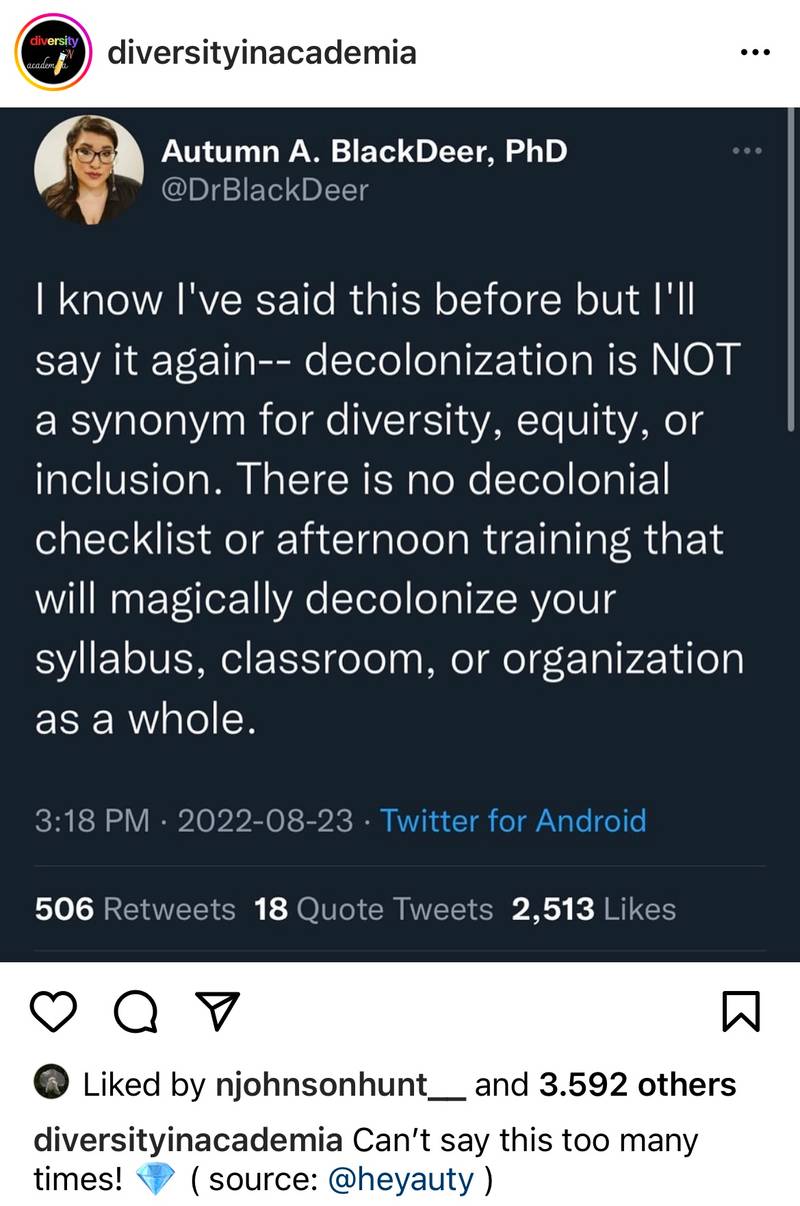The image size is (800, 1206).
Task: Tap the diversityinacademia username in the header
Action: pyautogui.click(x=261, y=52)
